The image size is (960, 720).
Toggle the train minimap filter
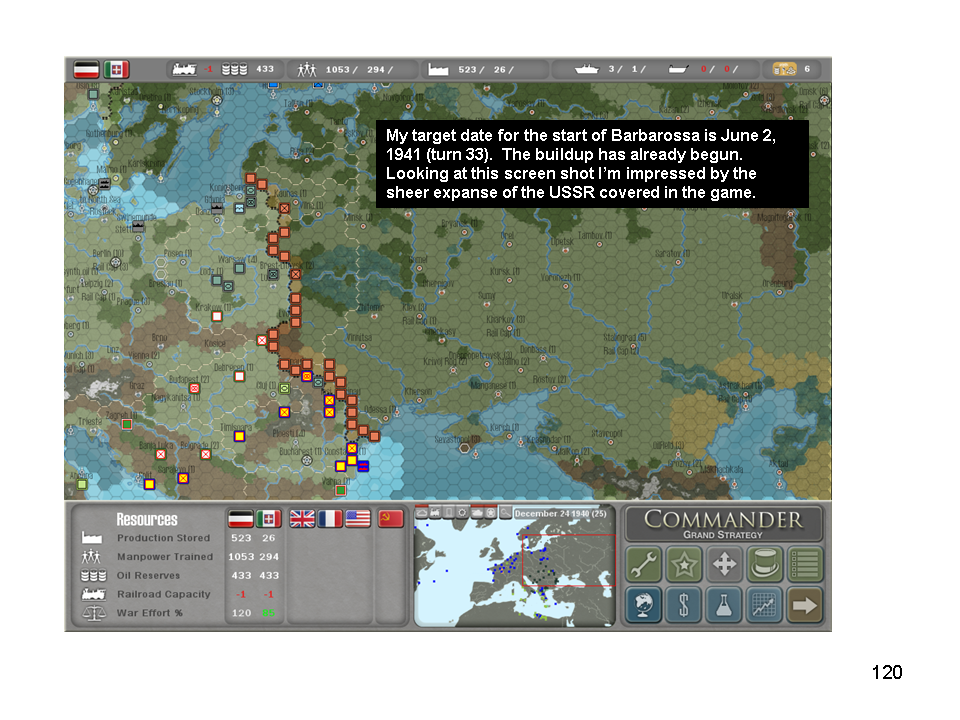436,513
